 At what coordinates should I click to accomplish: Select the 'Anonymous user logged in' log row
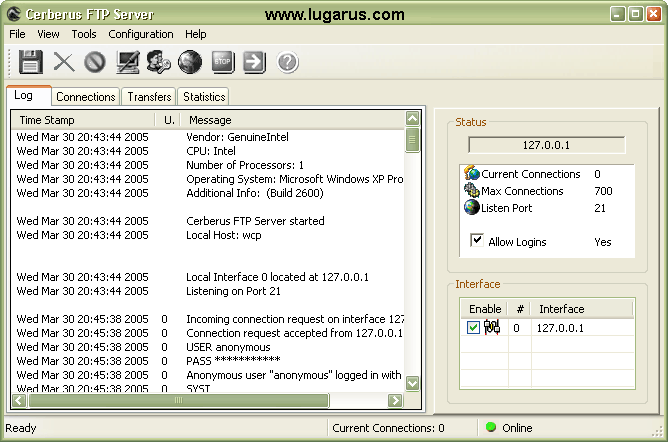click(209, 375)
